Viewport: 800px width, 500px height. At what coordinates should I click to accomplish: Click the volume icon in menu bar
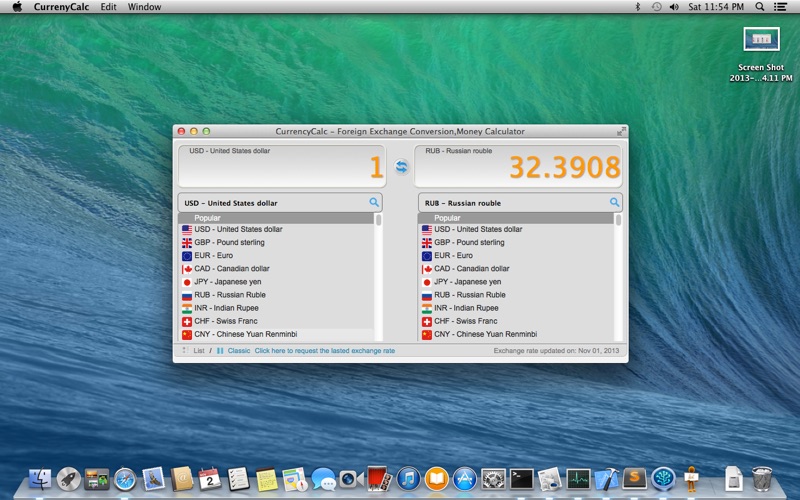(x=674, y=7)
